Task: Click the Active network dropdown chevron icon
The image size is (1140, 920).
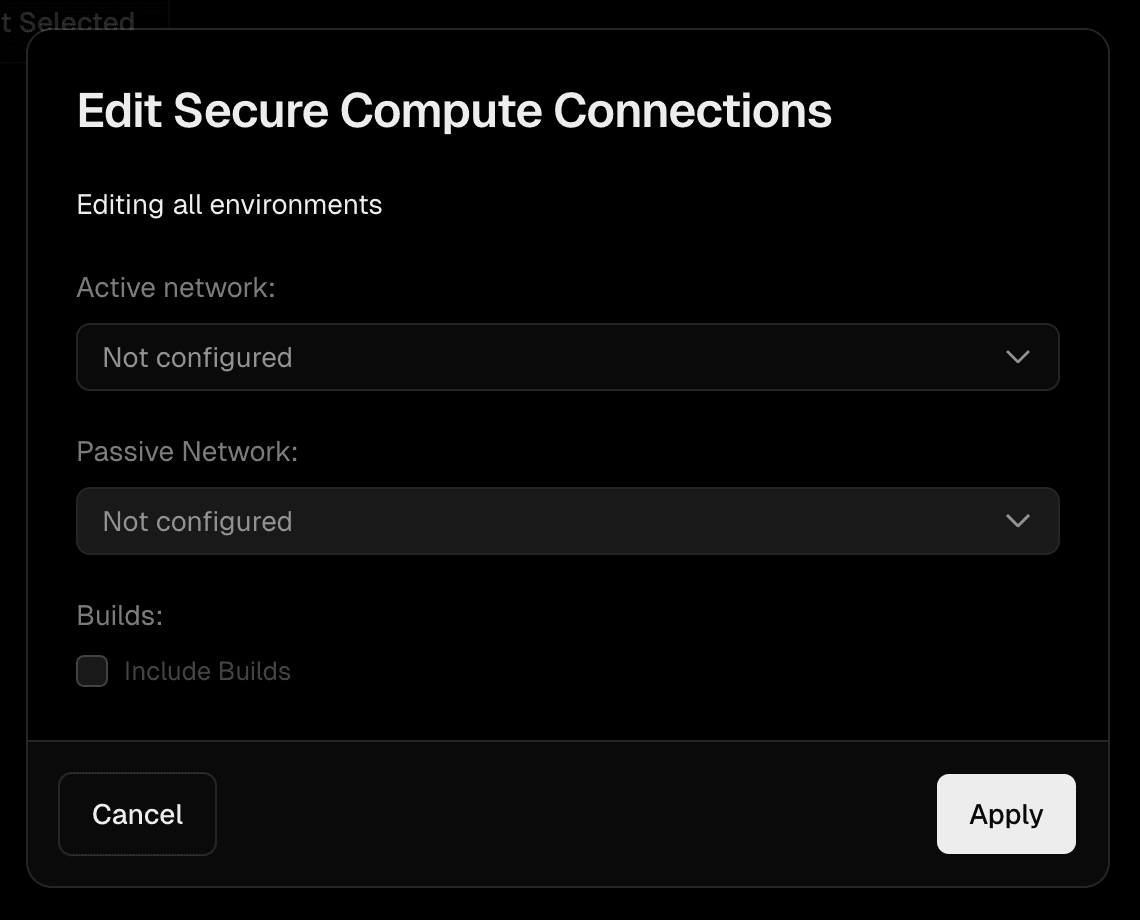Action: pyautogui.click(x=1019, y=357)
